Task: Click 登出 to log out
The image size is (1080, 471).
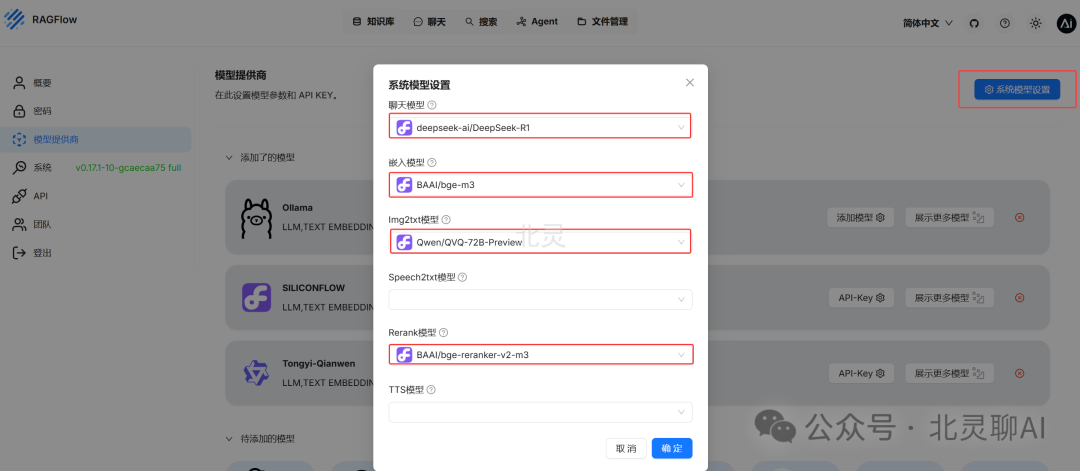Action: pyautogui.click(x=96, y=253)
